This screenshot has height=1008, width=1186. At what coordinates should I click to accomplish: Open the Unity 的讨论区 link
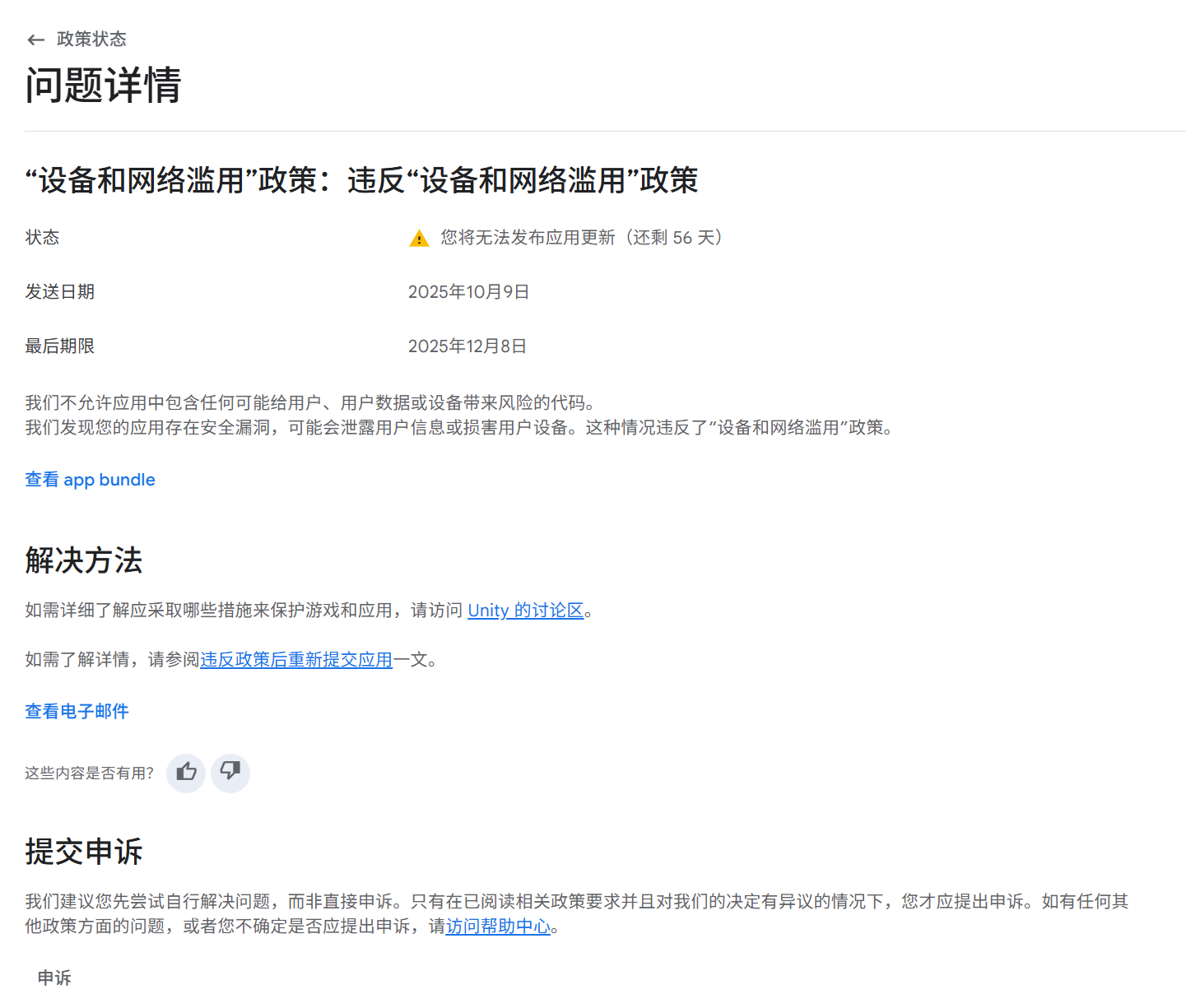point(525,611)
